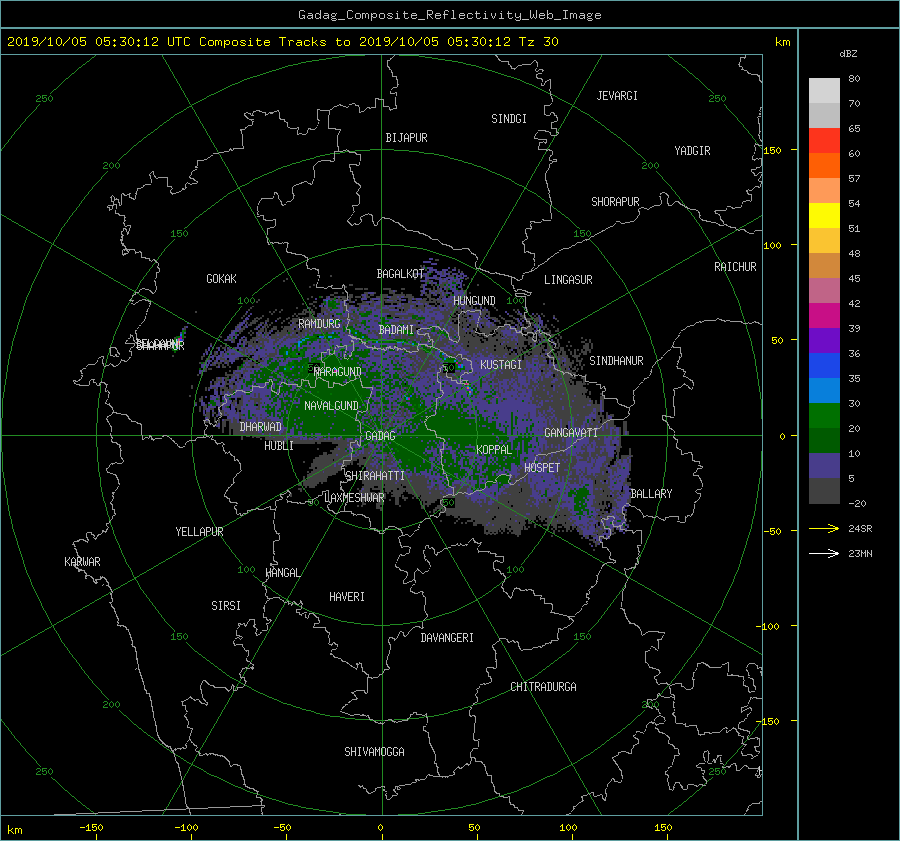
Task: Click the -150 bottom axis tick label
Action: coord(91,828)
